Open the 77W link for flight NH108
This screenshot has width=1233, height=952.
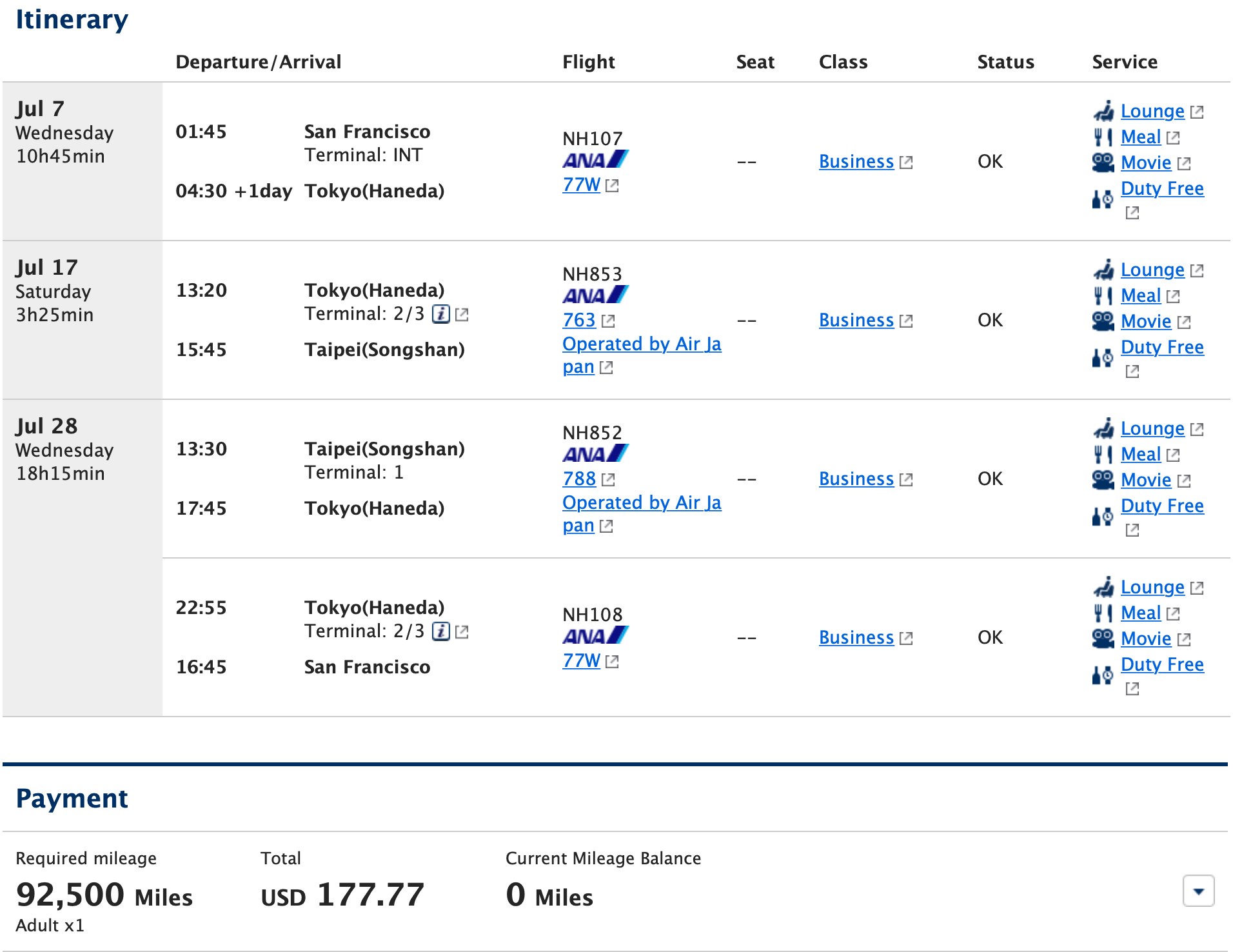click(581, 660)
